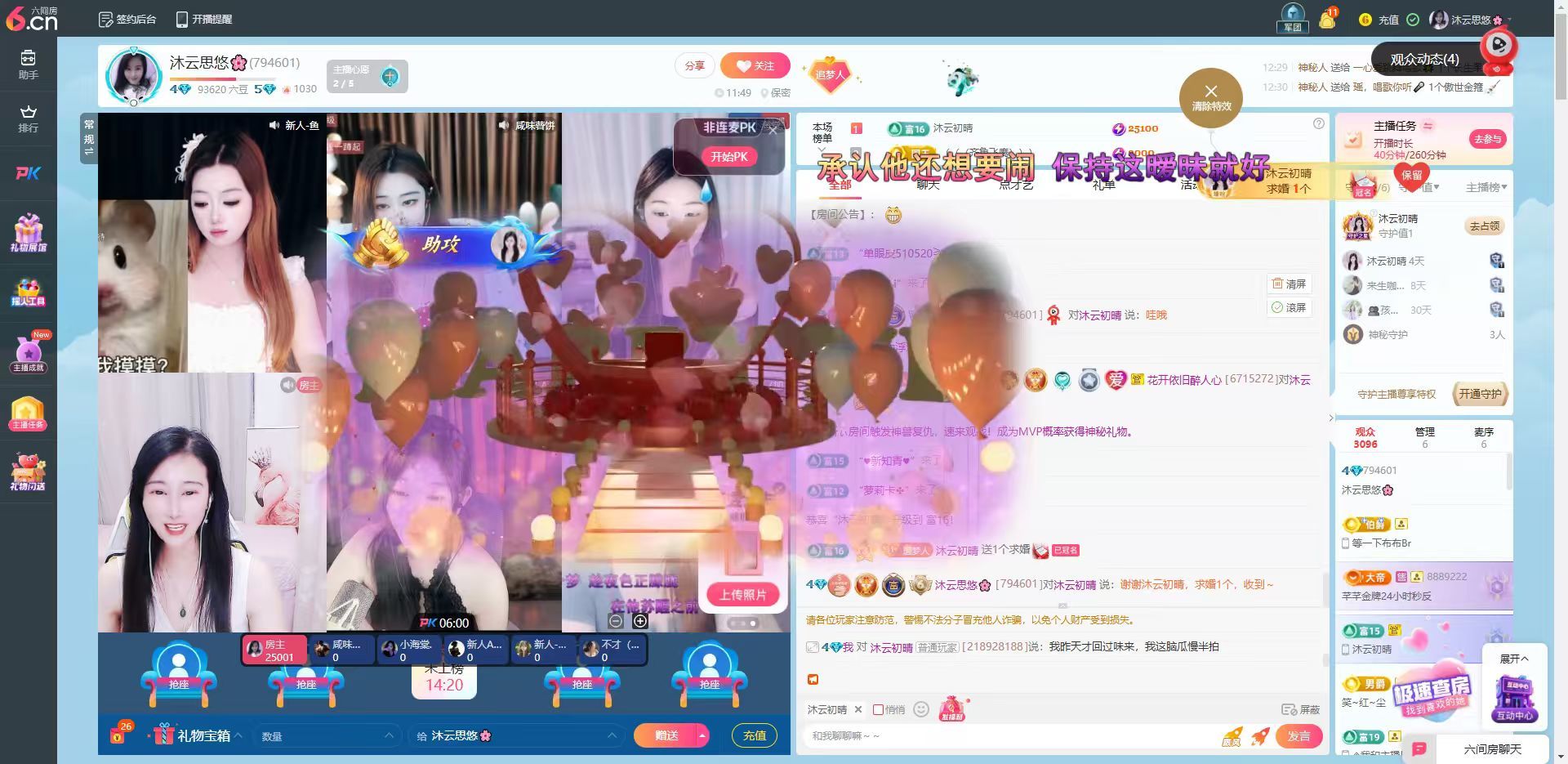
Task: Open the 礼物闪送 gift delivery icon
Action: pyautogui.click(x=29, y=471)
